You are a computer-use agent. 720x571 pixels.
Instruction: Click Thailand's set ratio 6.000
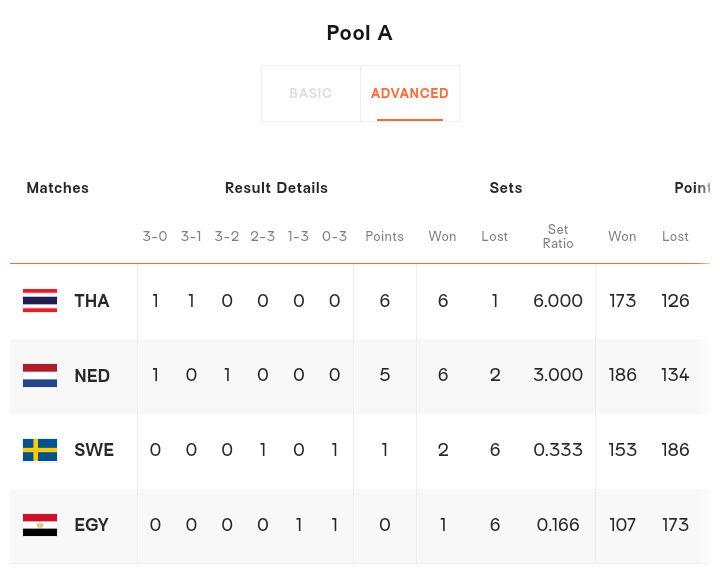click(558, 301)
